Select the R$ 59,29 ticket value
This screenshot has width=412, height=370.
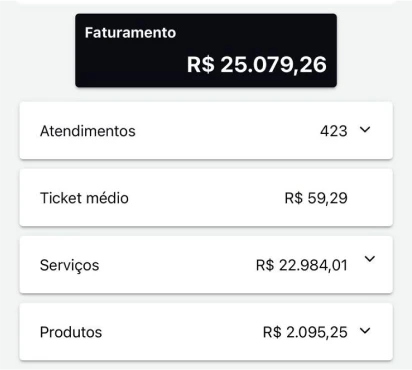(x=316, y=198)
